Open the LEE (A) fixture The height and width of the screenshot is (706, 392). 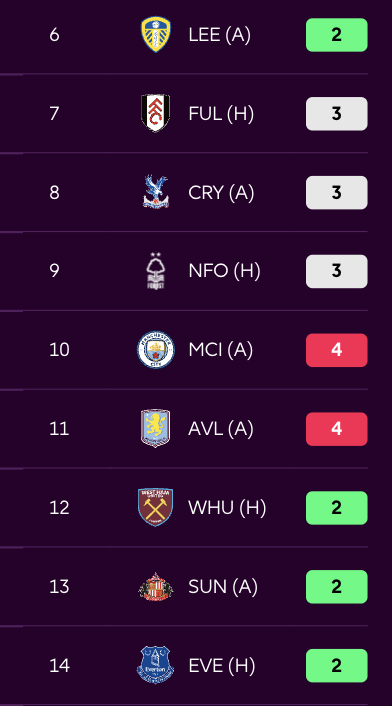(x=220, y=35)
